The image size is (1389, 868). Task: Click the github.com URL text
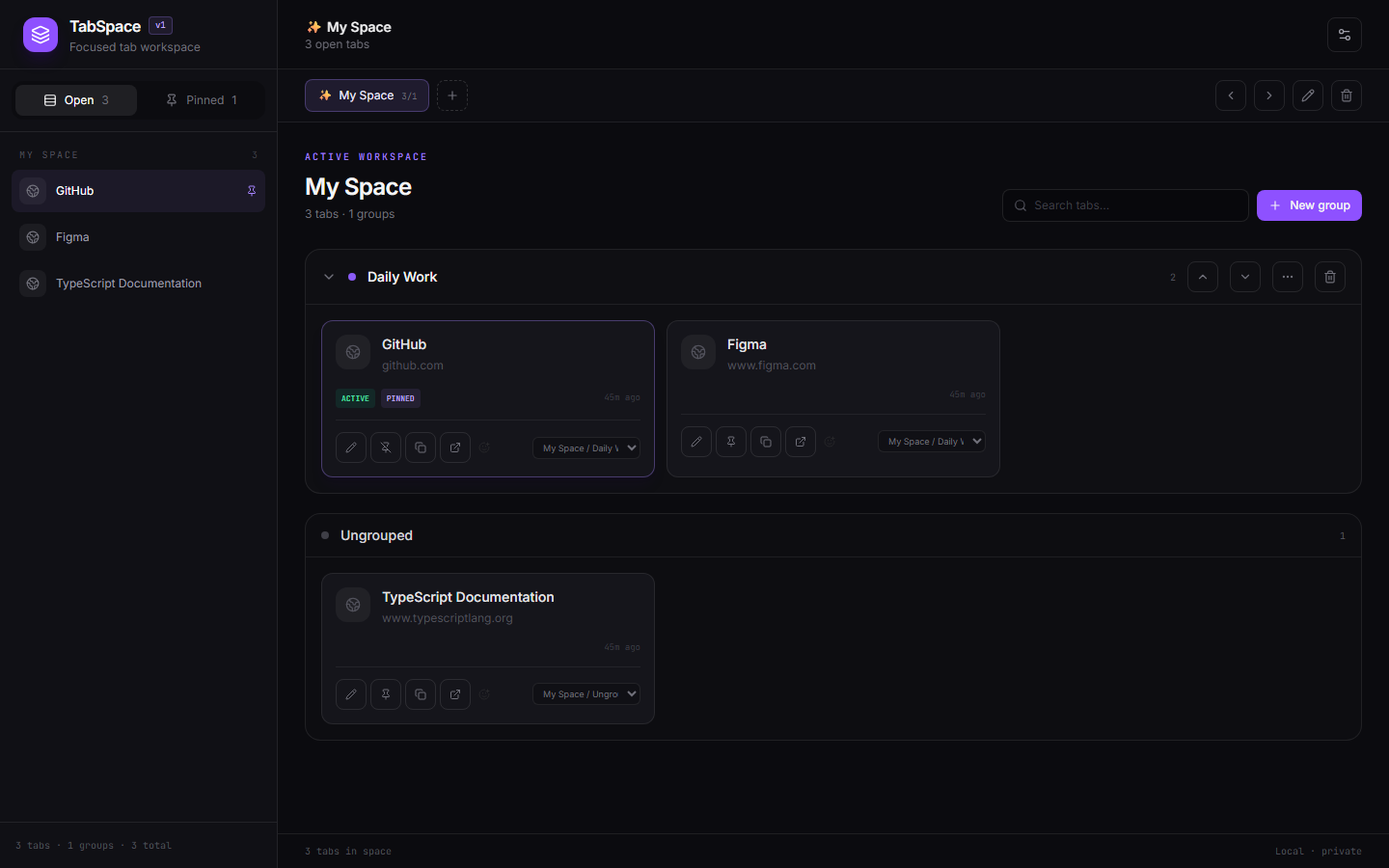(x=413, y=366)
